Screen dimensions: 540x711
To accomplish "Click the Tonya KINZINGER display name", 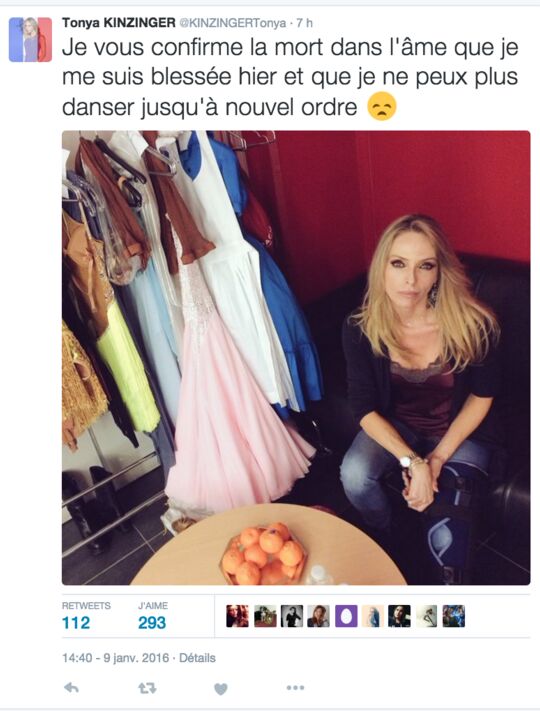I will coord(118,23).
